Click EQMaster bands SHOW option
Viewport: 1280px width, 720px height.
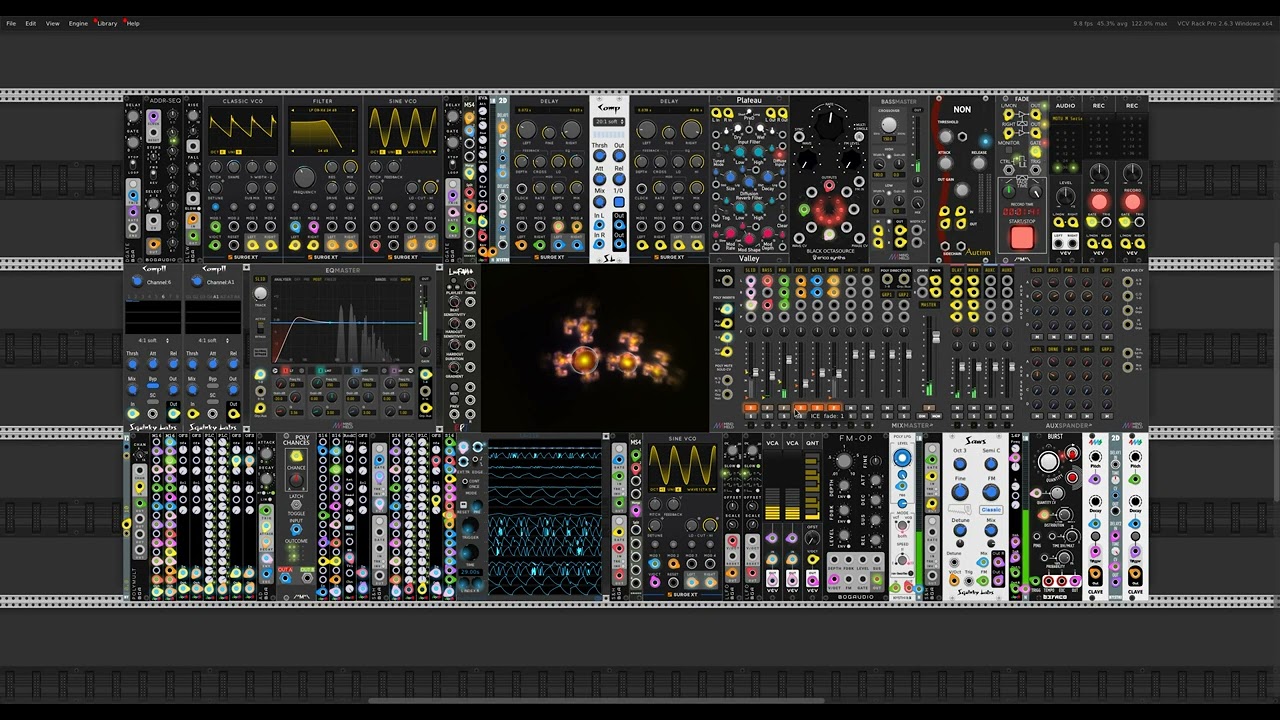[405, 279]
